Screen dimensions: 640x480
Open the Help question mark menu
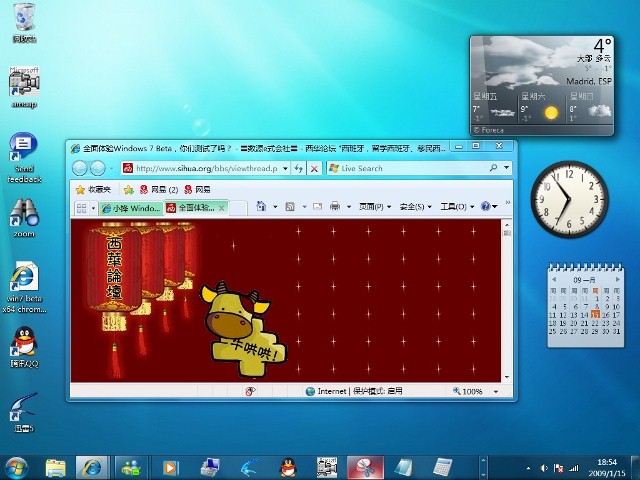coord(489,207)
